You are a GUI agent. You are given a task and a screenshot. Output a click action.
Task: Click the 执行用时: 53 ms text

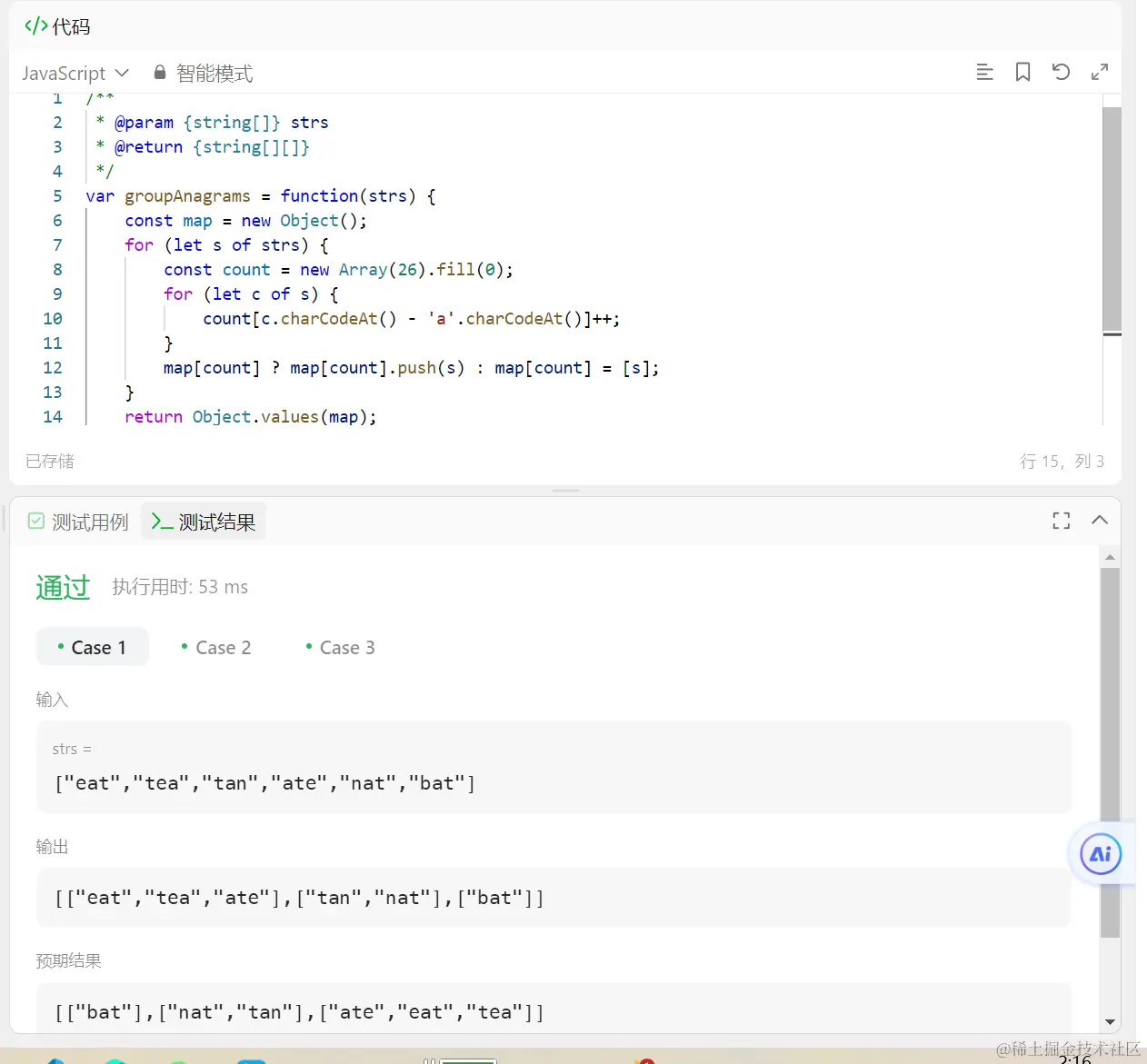click(x=180, y=587)
